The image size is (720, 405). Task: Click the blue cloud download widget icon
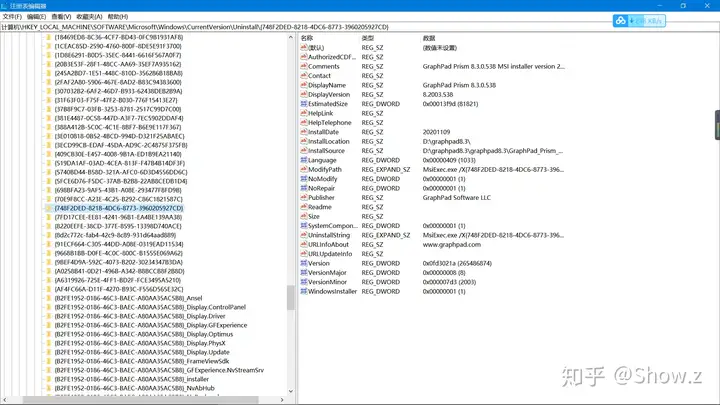[621, 21]
